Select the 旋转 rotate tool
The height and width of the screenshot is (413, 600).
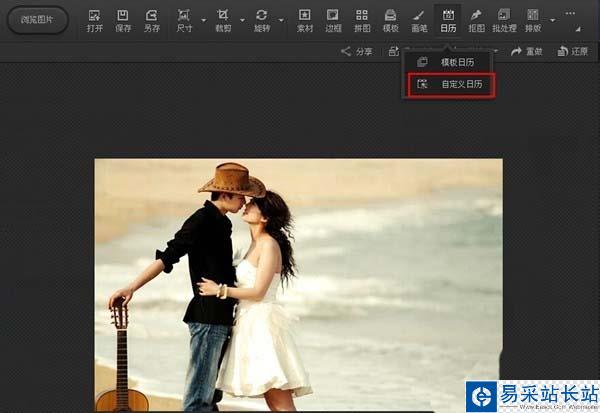pyautogui.click(x=262, y=21)
